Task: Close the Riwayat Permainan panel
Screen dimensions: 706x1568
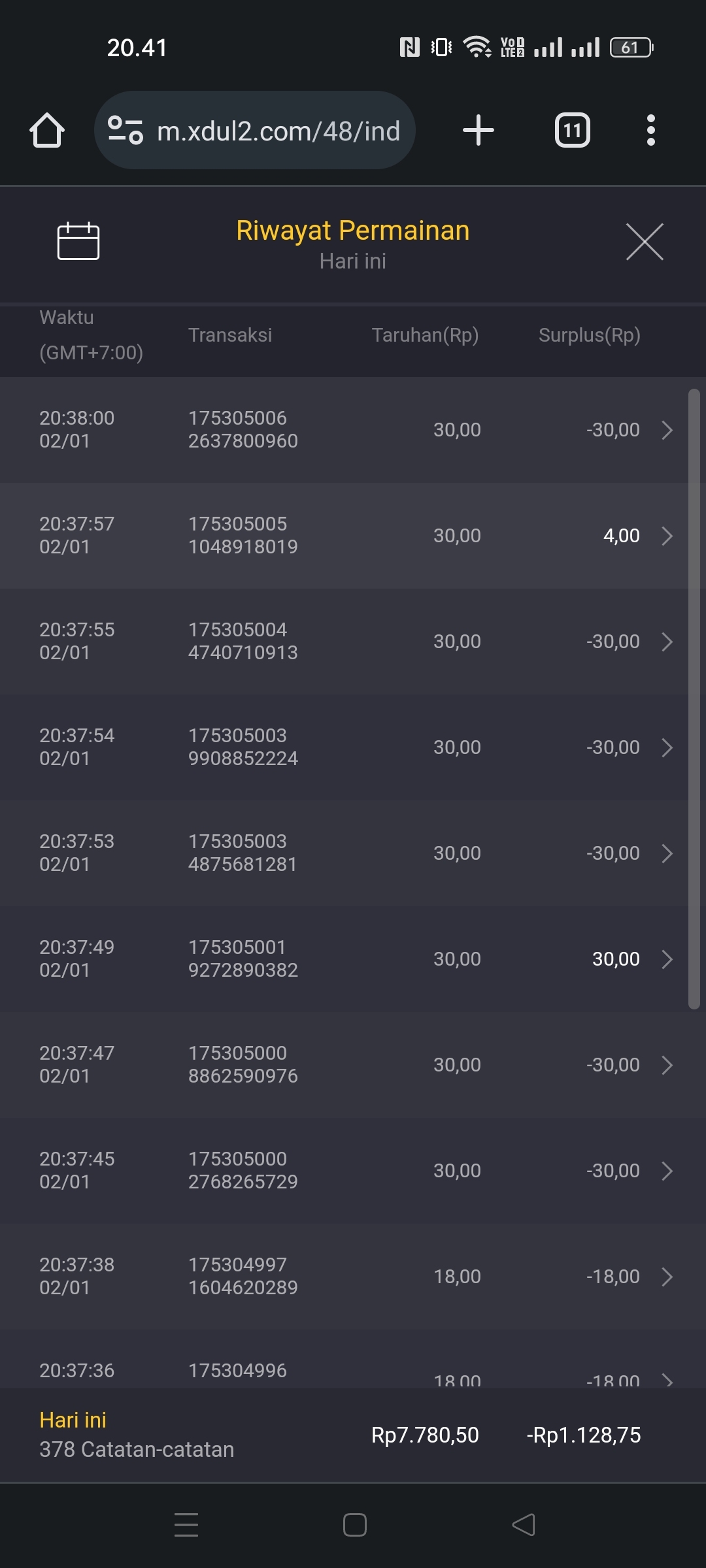Action: pyautogui.click(x=644, y=242)
